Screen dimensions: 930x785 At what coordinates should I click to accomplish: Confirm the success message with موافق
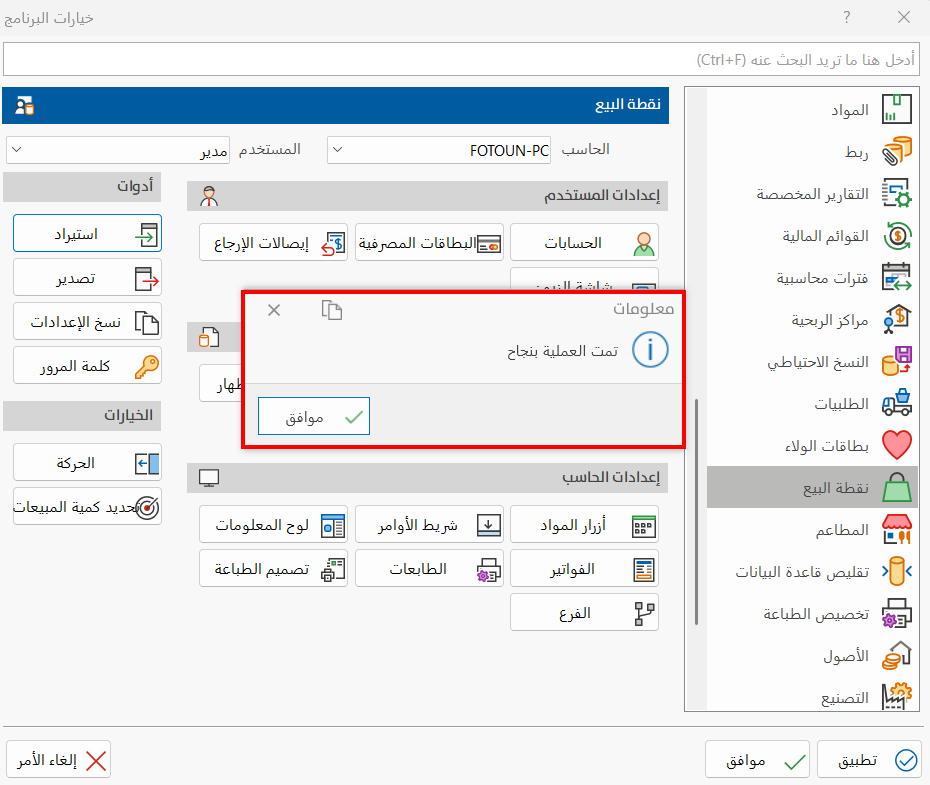313,416
